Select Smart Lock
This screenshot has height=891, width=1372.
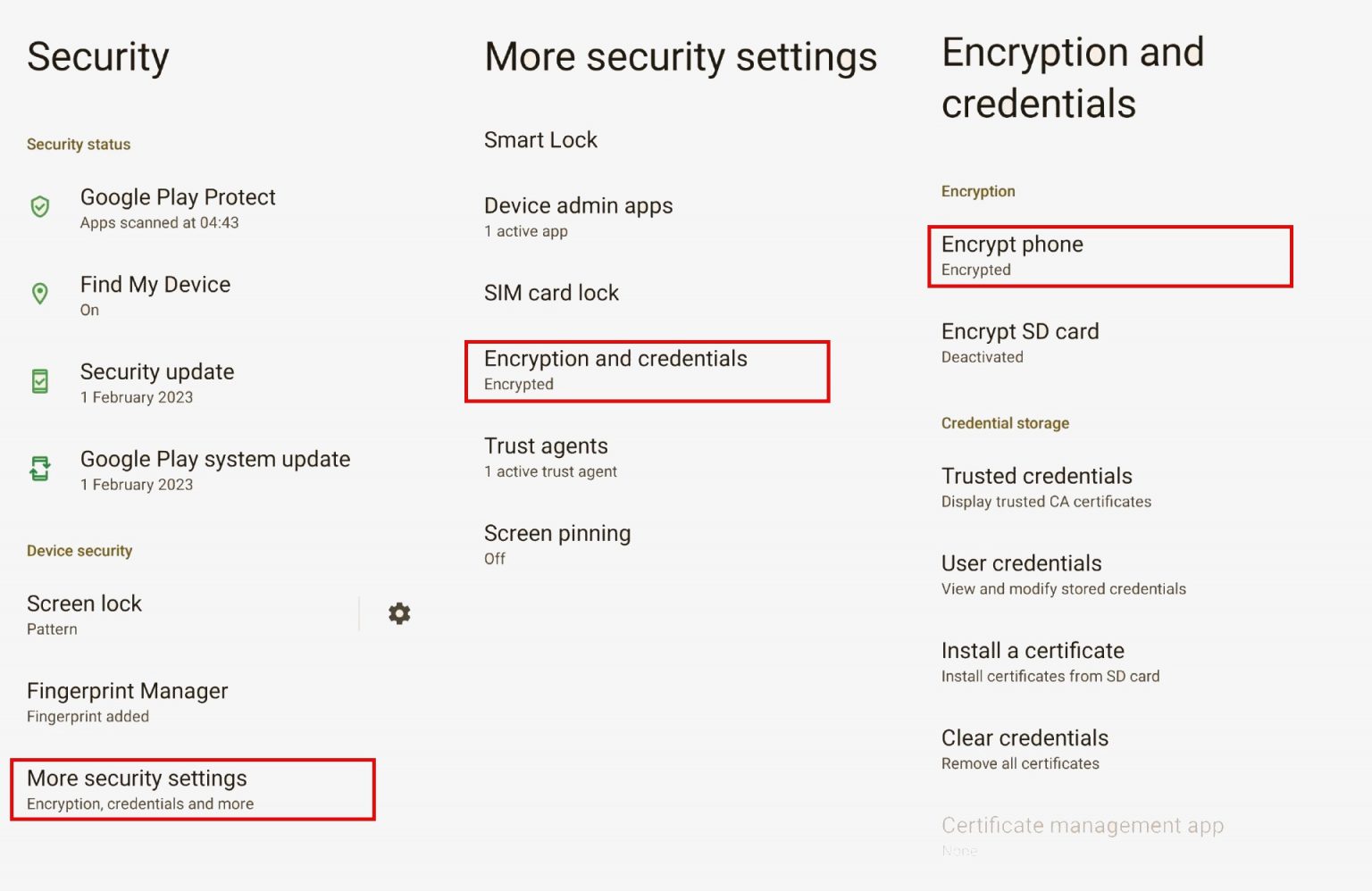(x=540, y=140)
